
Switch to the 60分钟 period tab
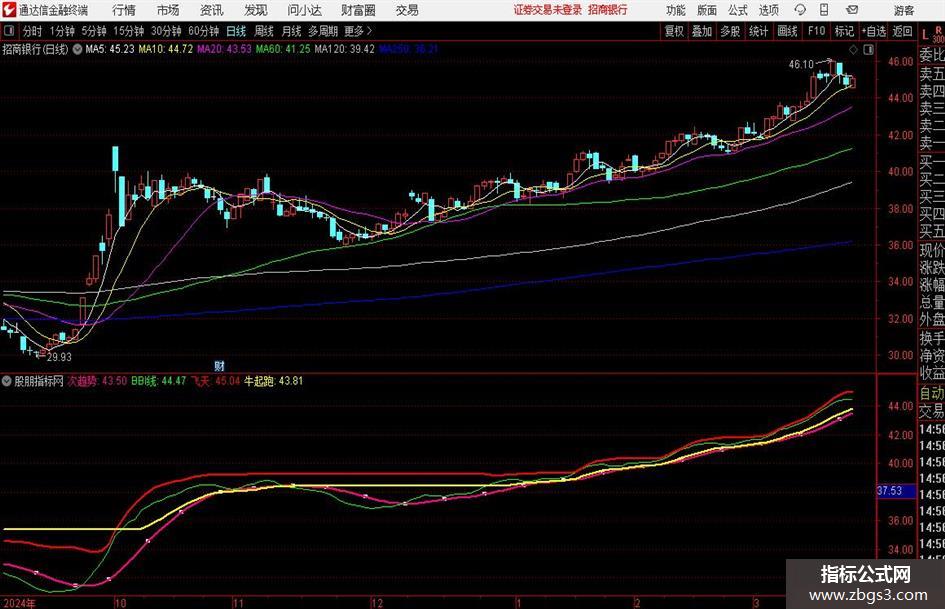203,31
